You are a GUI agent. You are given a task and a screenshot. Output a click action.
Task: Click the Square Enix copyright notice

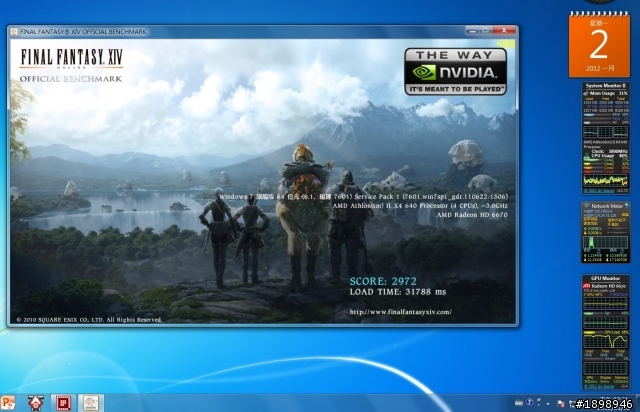click(x=89, y=320)
